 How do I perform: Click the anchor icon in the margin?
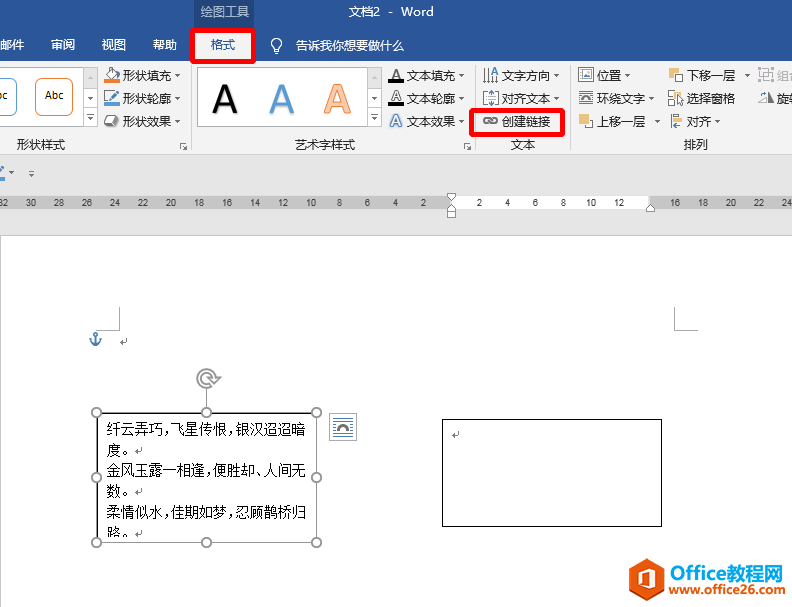(x=96, y=340)
